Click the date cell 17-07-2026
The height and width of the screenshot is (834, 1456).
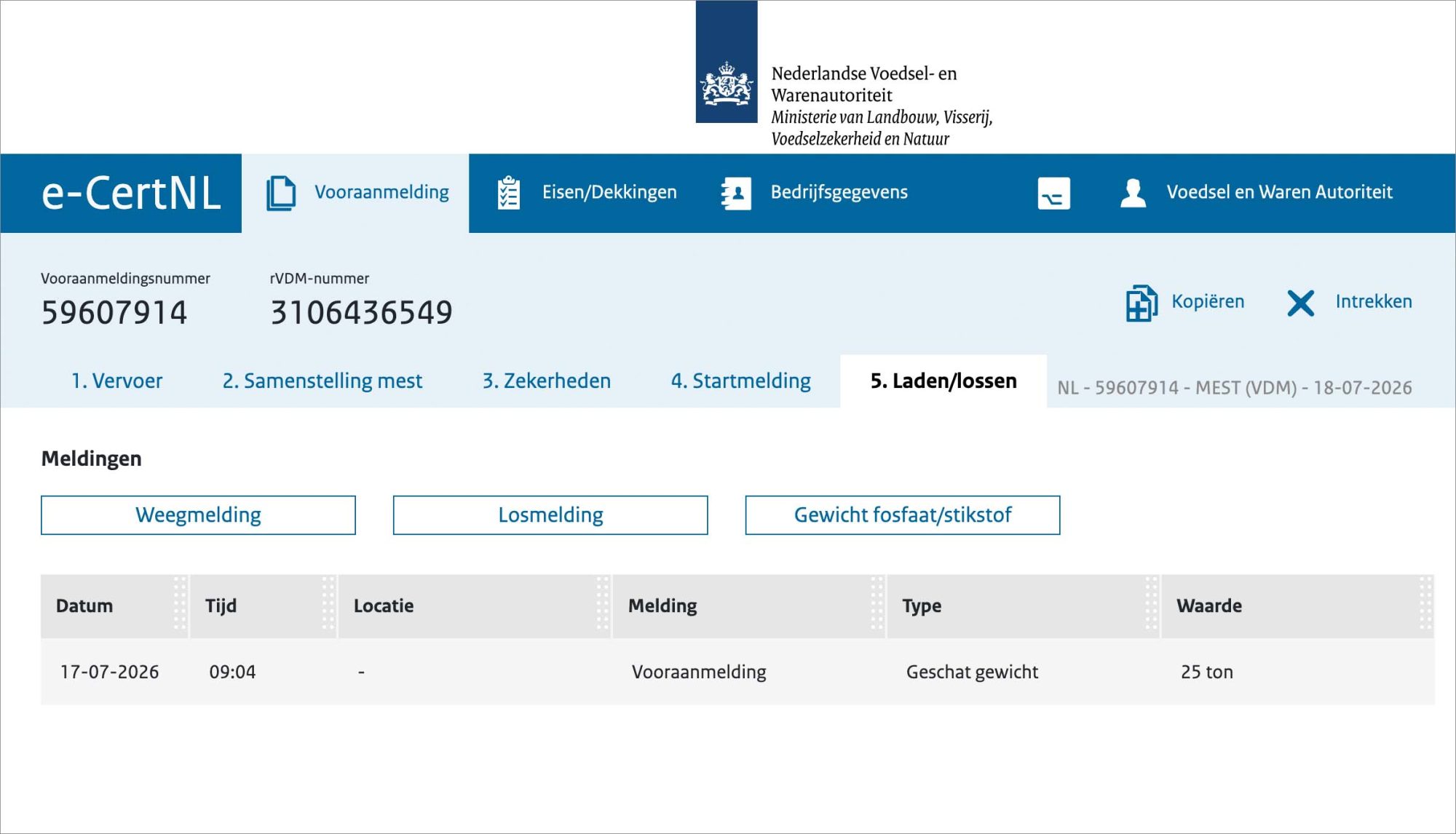[109, 672]
